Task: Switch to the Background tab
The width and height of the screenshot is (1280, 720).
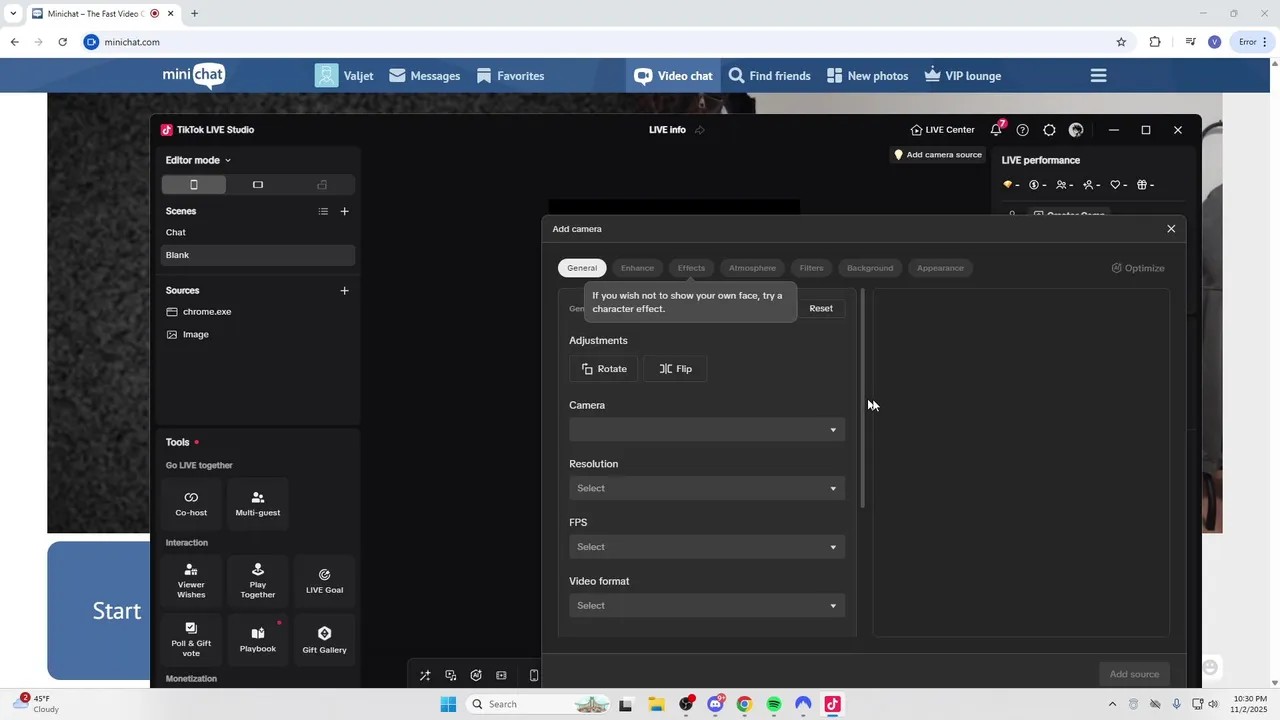Action: pyautogui.click(x=870, y=268)
